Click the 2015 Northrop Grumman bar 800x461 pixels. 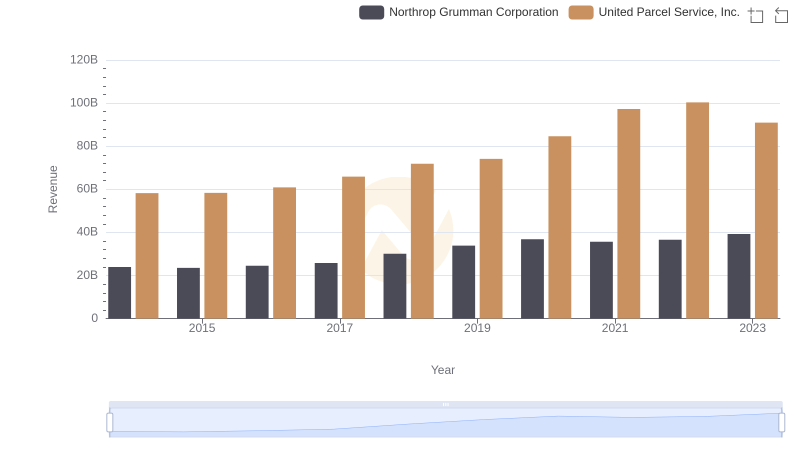[x=188, y=293]
